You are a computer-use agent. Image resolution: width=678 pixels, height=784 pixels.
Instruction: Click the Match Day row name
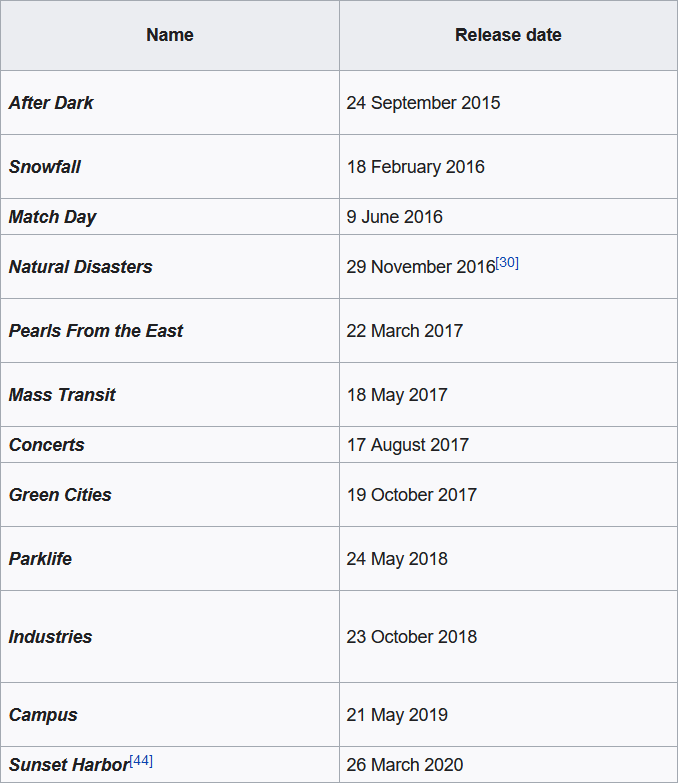pyautogui.click(x=52, y=217)
